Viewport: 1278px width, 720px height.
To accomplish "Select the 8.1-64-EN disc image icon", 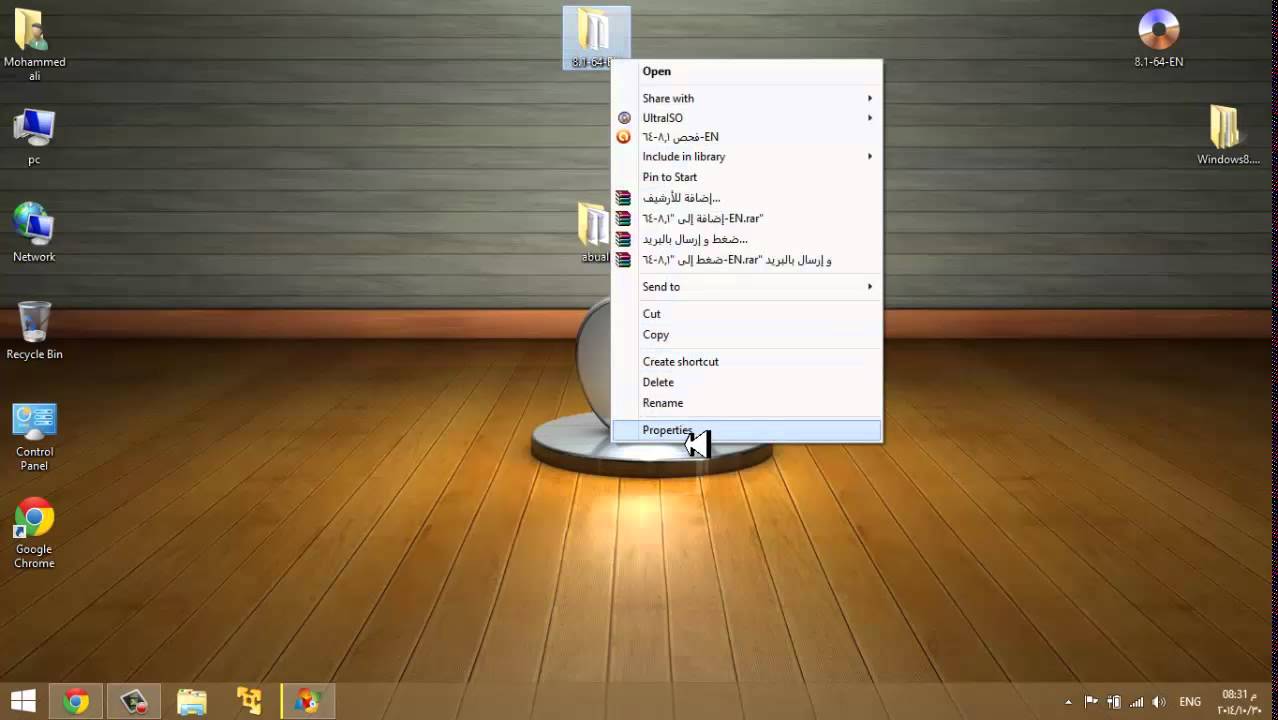I will [x=1159, y=38].
